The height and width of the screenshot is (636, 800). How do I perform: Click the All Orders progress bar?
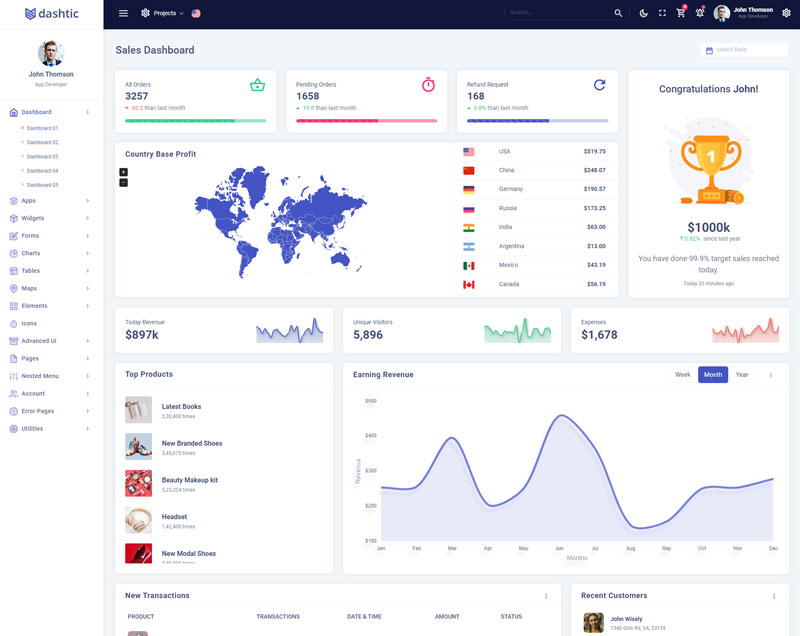coord(195,120)
